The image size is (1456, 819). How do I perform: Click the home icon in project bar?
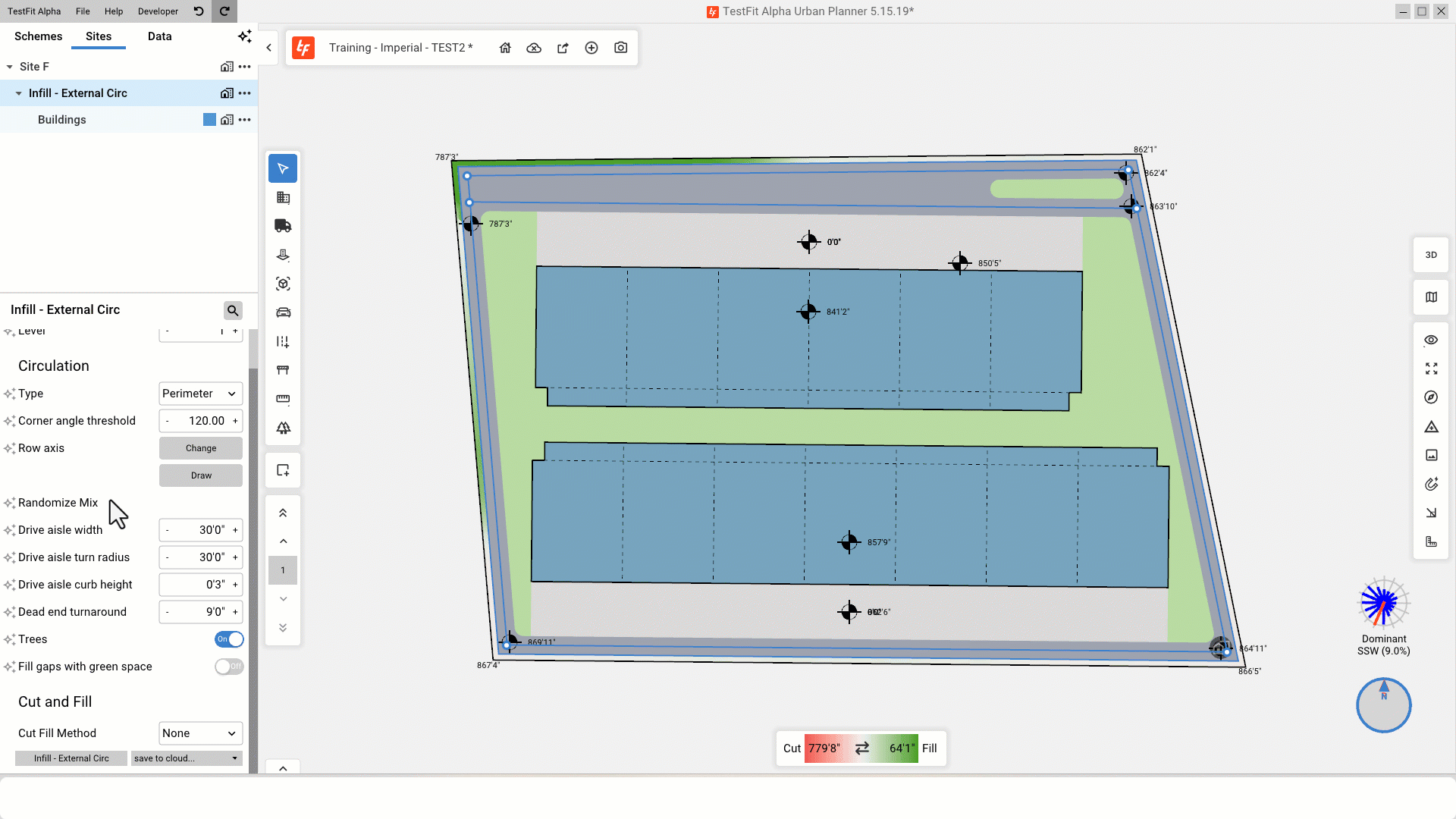tap(505, 48)
